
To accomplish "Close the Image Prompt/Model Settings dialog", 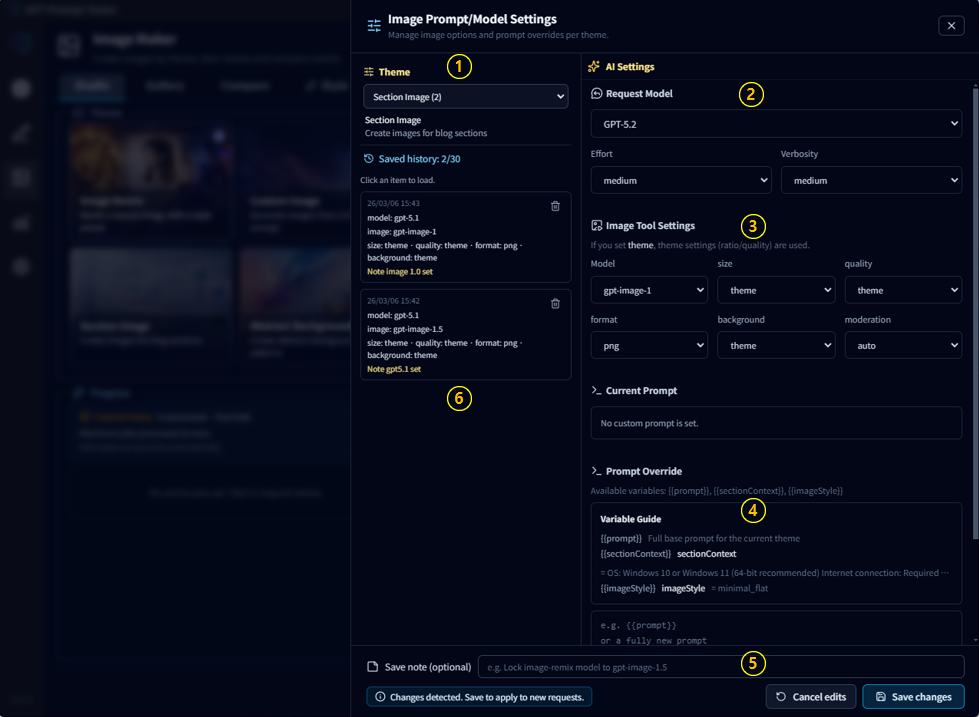I will coord(951,26).
